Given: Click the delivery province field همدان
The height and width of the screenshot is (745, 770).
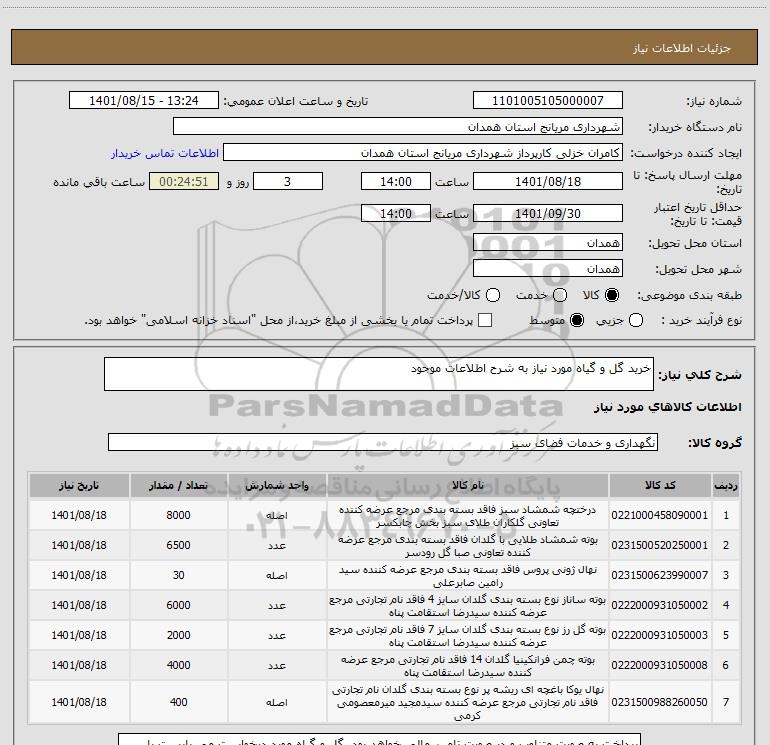Looking at the screenshot, I should (548, 242).
